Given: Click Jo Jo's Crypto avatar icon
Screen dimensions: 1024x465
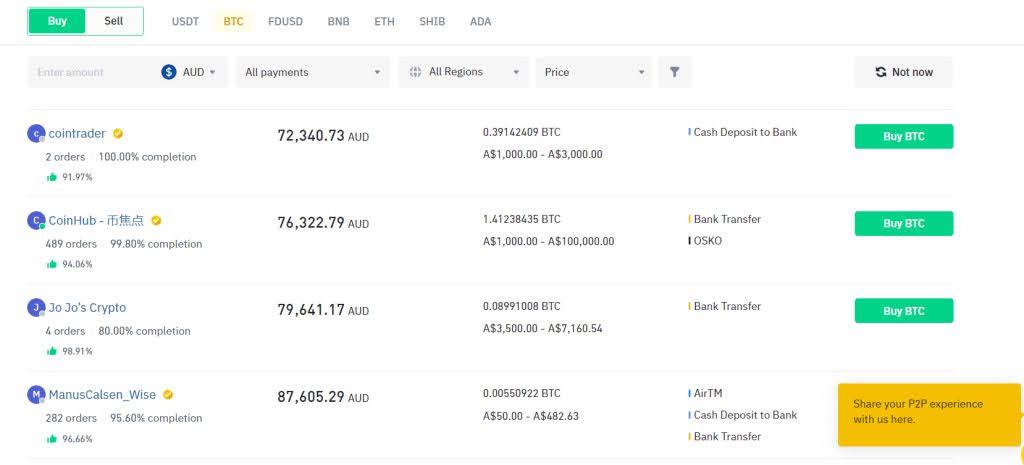Looking at the screenshot, I should pos(36,308).
